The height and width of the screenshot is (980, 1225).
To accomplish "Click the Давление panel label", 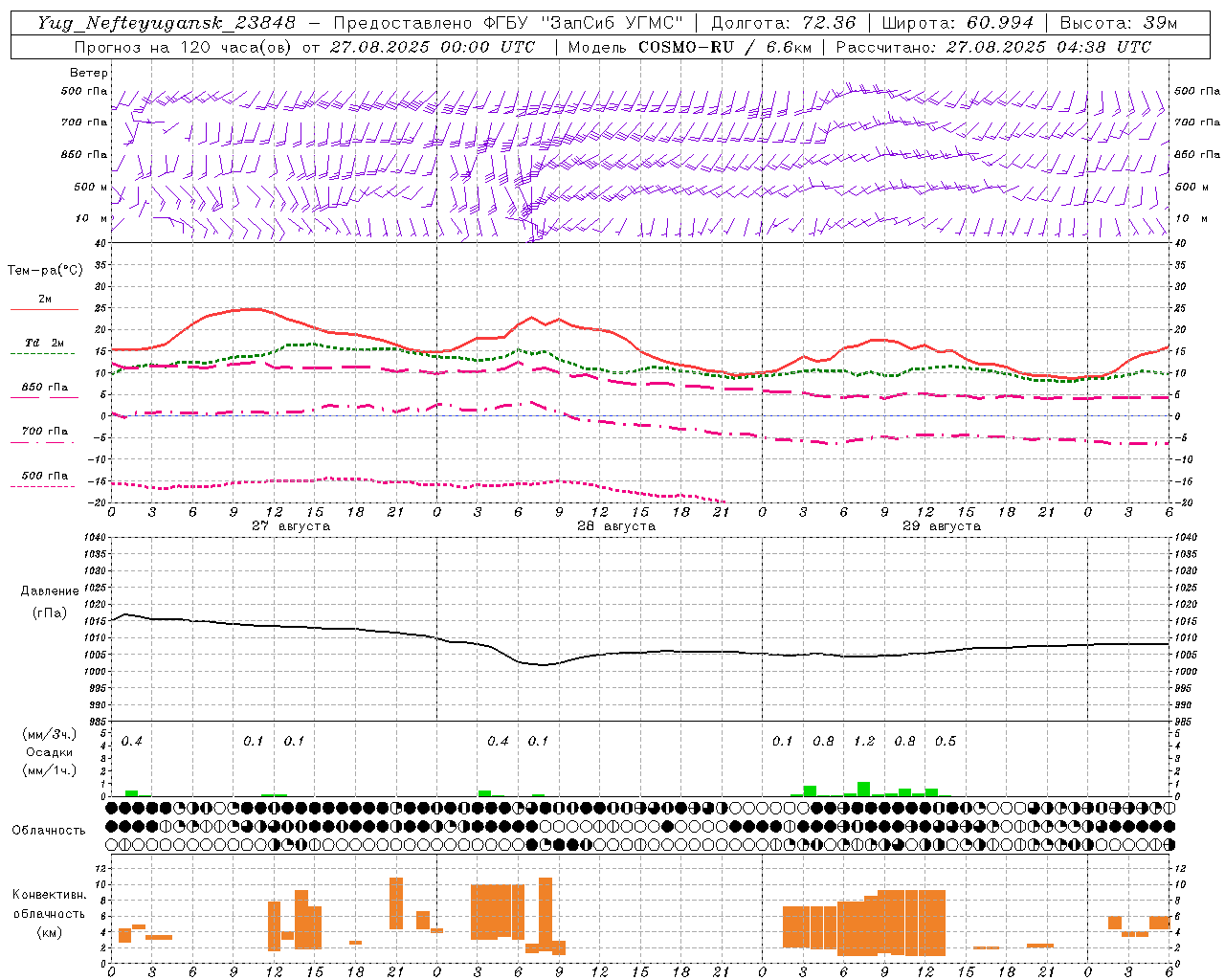I will pos(50,591).
